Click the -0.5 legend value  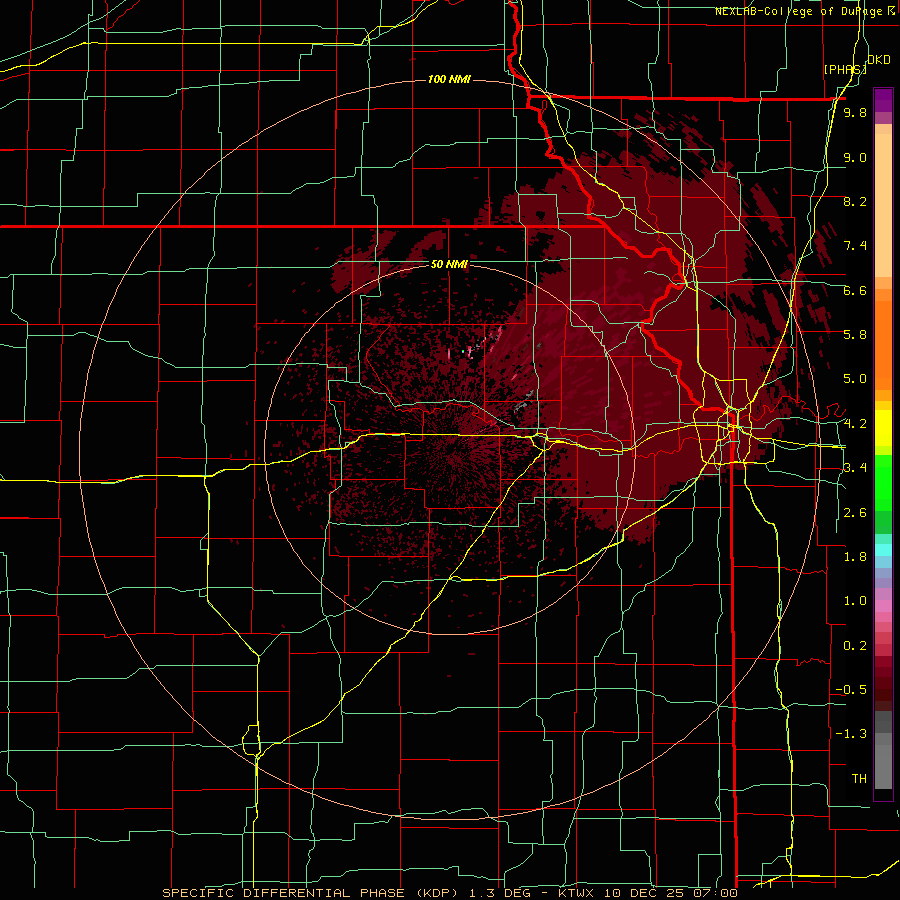click(x=851, y=690)
